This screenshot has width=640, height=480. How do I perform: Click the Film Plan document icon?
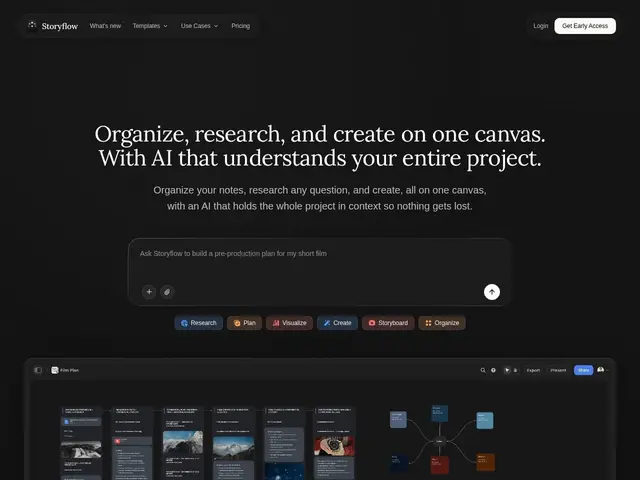pos(55,370)
